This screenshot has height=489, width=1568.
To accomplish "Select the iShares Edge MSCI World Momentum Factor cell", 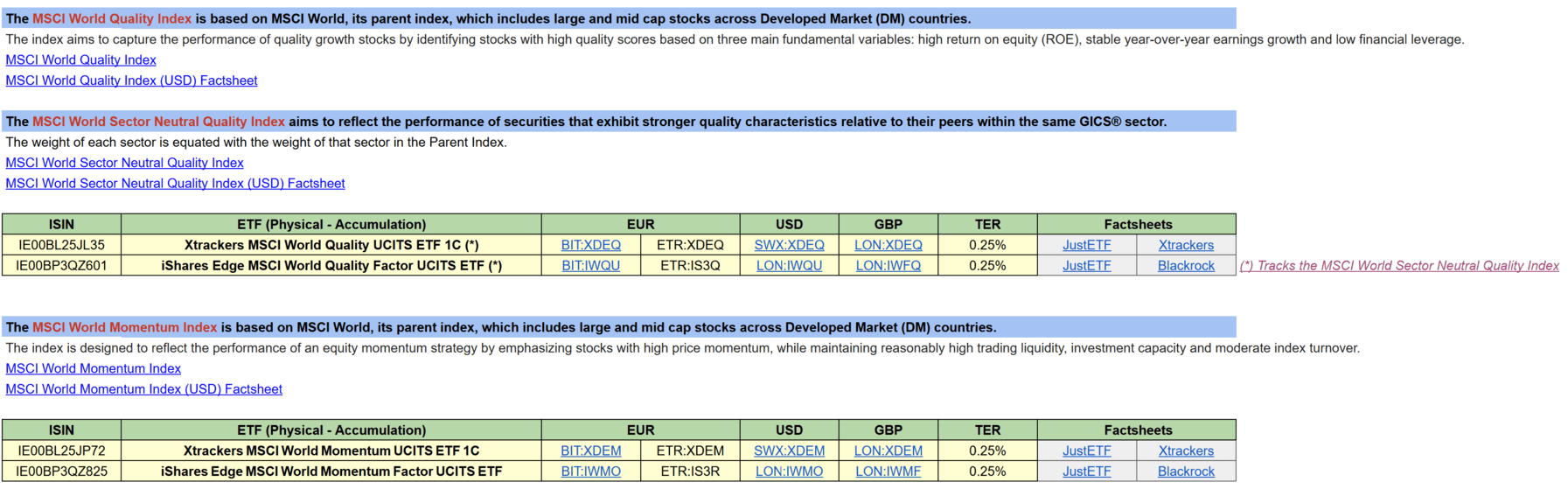I will click(x=331, y=472).
